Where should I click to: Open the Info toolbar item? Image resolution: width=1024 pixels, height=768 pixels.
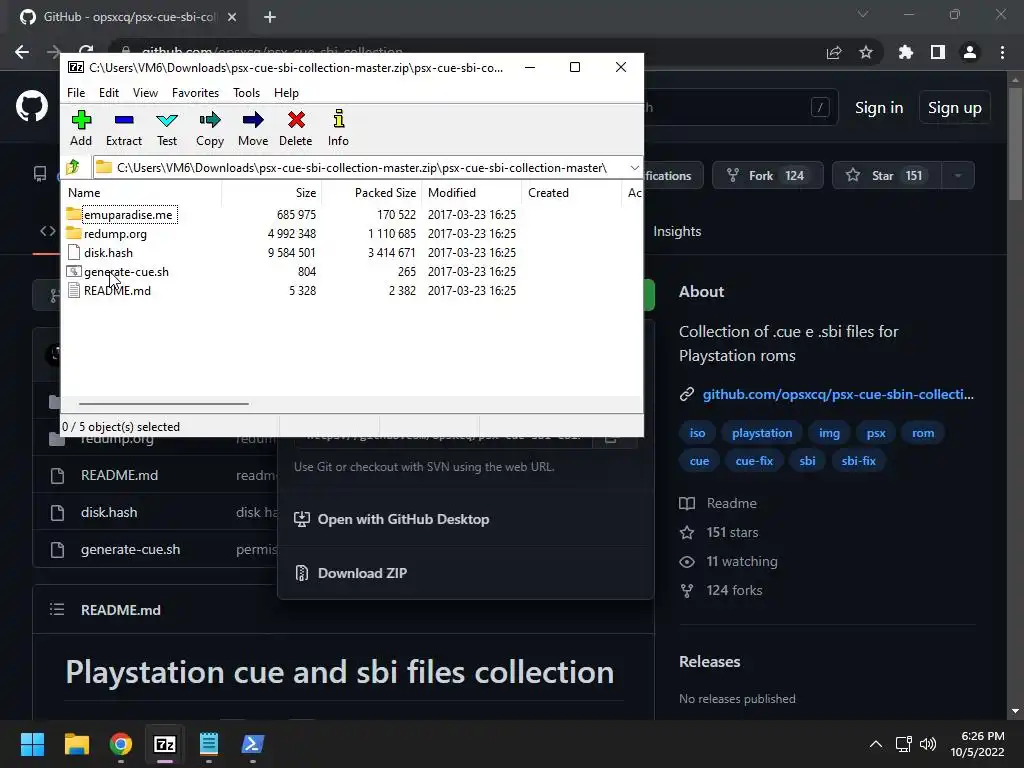click(x=338, y=128)
